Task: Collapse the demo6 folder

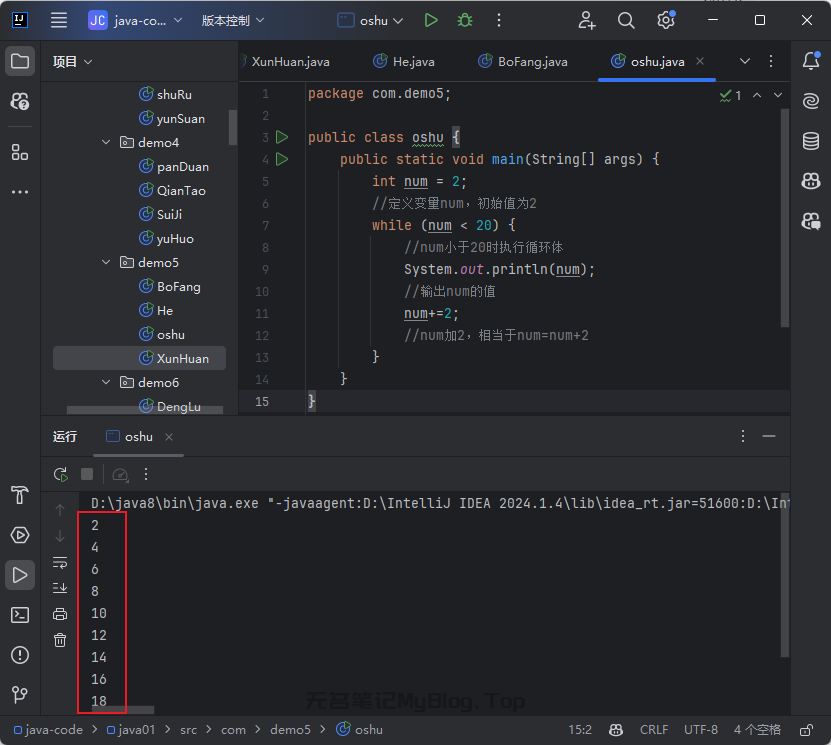Action: [106, 383]
